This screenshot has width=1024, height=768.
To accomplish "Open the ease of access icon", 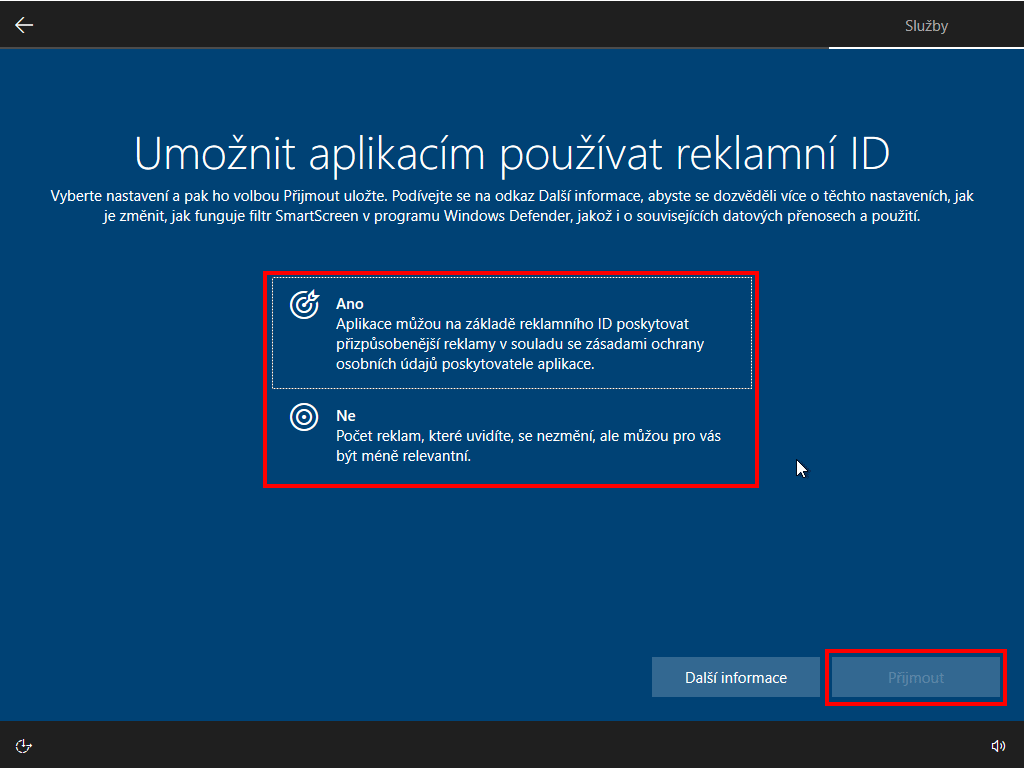I will click(24, 746).
